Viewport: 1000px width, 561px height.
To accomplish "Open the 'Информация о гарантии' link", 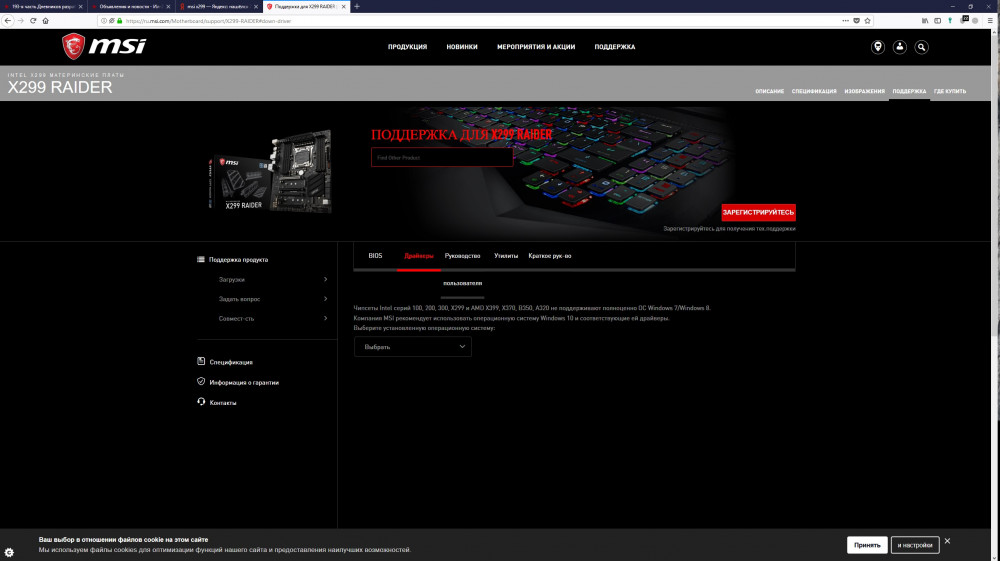I will (244, 382).
